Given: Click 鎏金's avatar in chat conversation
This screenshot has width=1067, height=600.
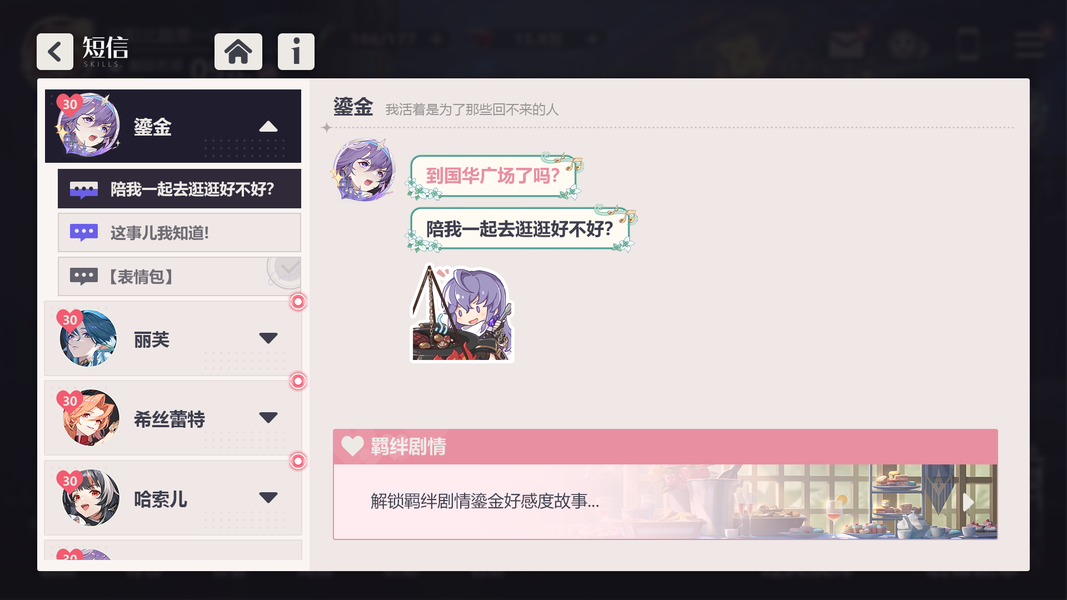Looking at the screenshot, I should (x=364, y=169).
